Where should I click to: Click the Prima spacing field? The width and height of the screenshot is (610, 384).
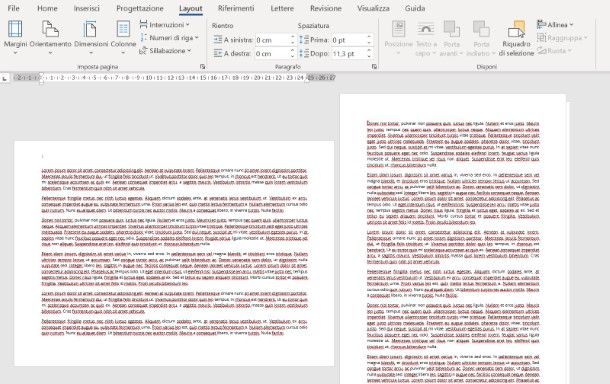click(349, 40)
